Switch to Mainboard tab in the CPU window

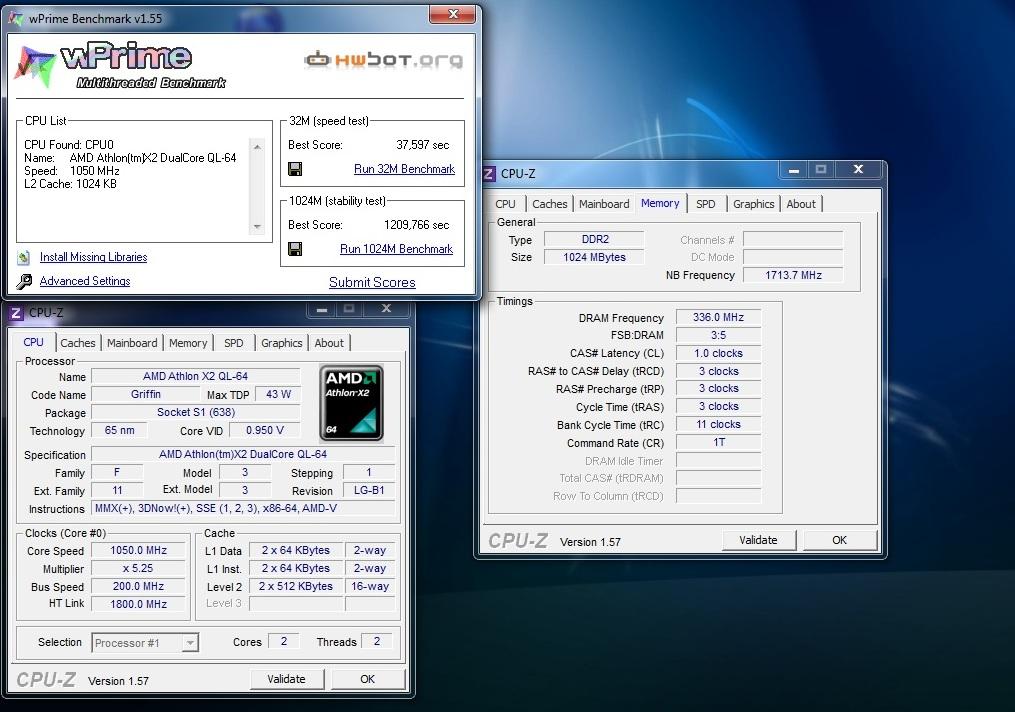tap(132, 343)
